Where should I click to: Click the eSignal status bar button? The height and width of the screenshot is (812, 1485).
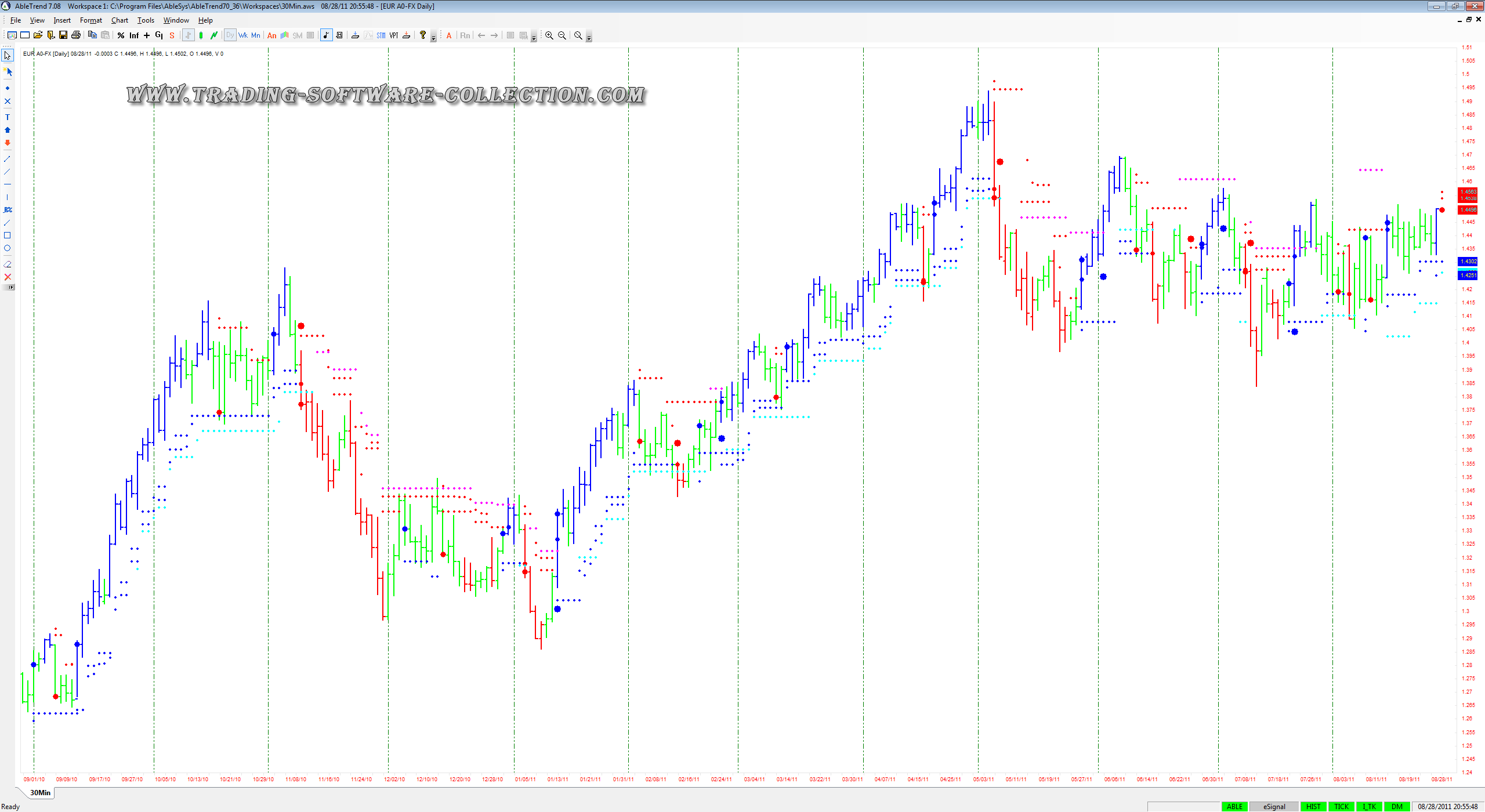click(x=1274, y=806)
